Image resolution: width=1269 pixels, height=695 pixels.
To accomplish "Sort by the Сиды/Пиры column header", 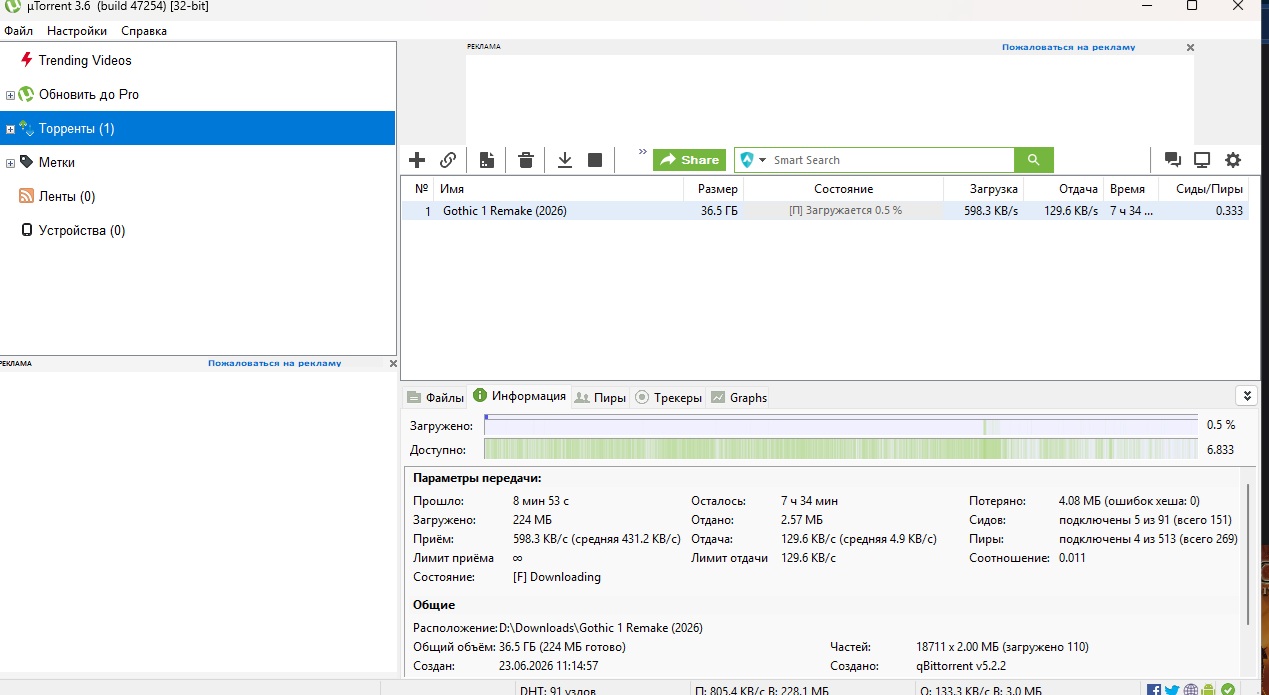I will 1204,189.
